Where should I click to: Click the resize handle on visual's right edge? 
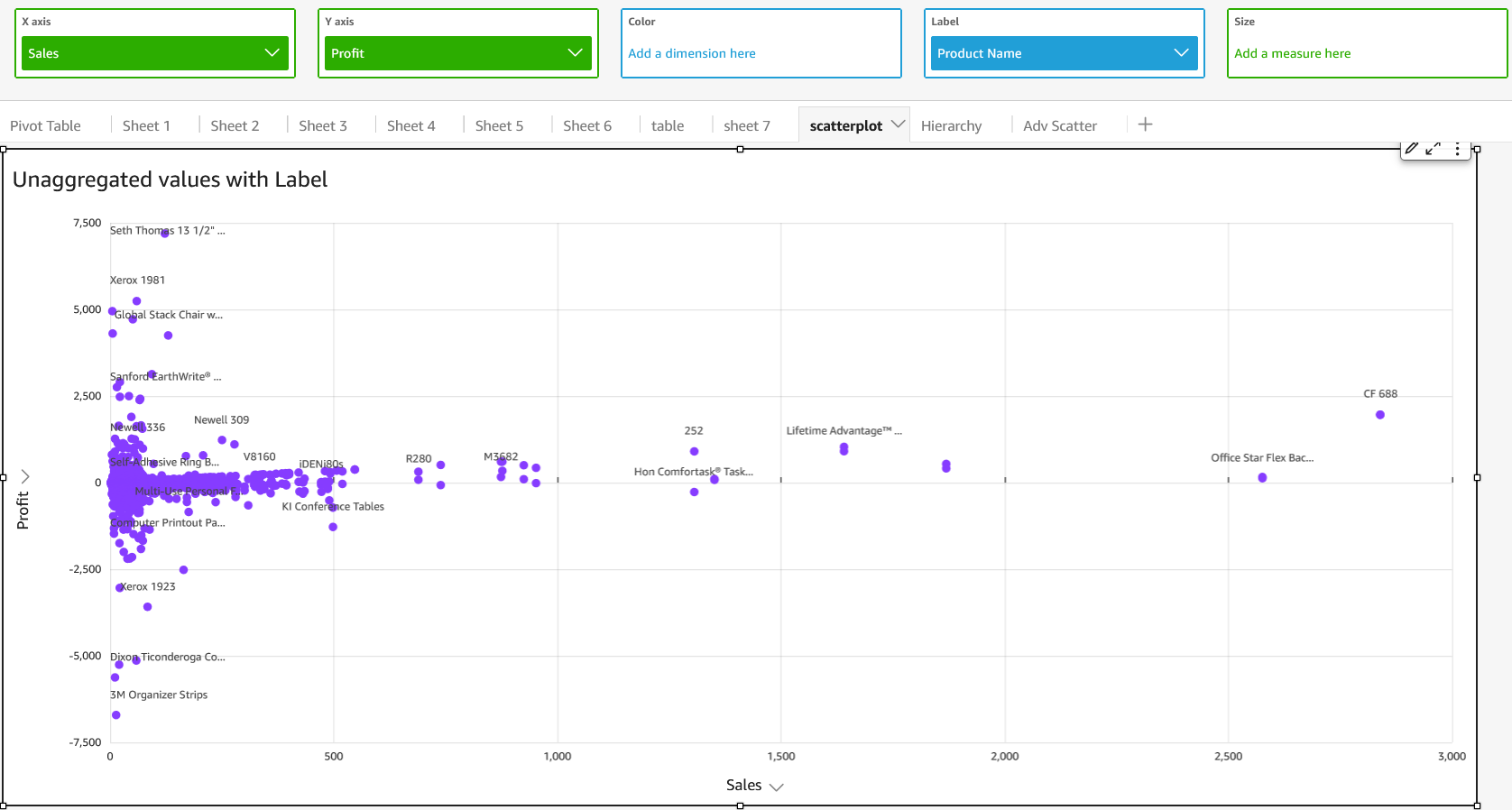coord(1477,477)
